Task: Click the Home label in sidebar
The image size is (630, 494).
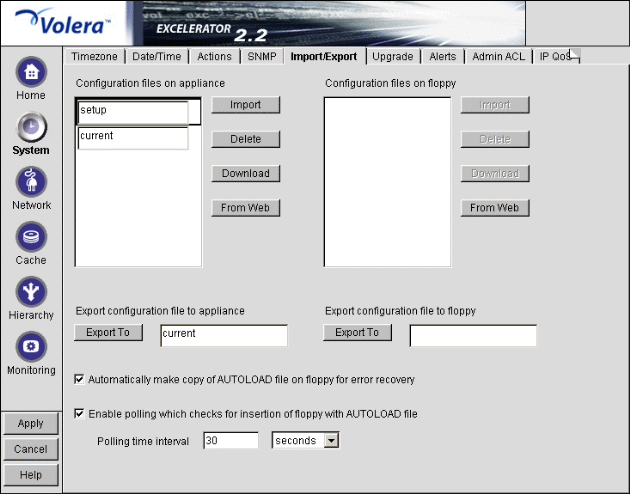Action: pyautogui.click(x=31, y=95)
